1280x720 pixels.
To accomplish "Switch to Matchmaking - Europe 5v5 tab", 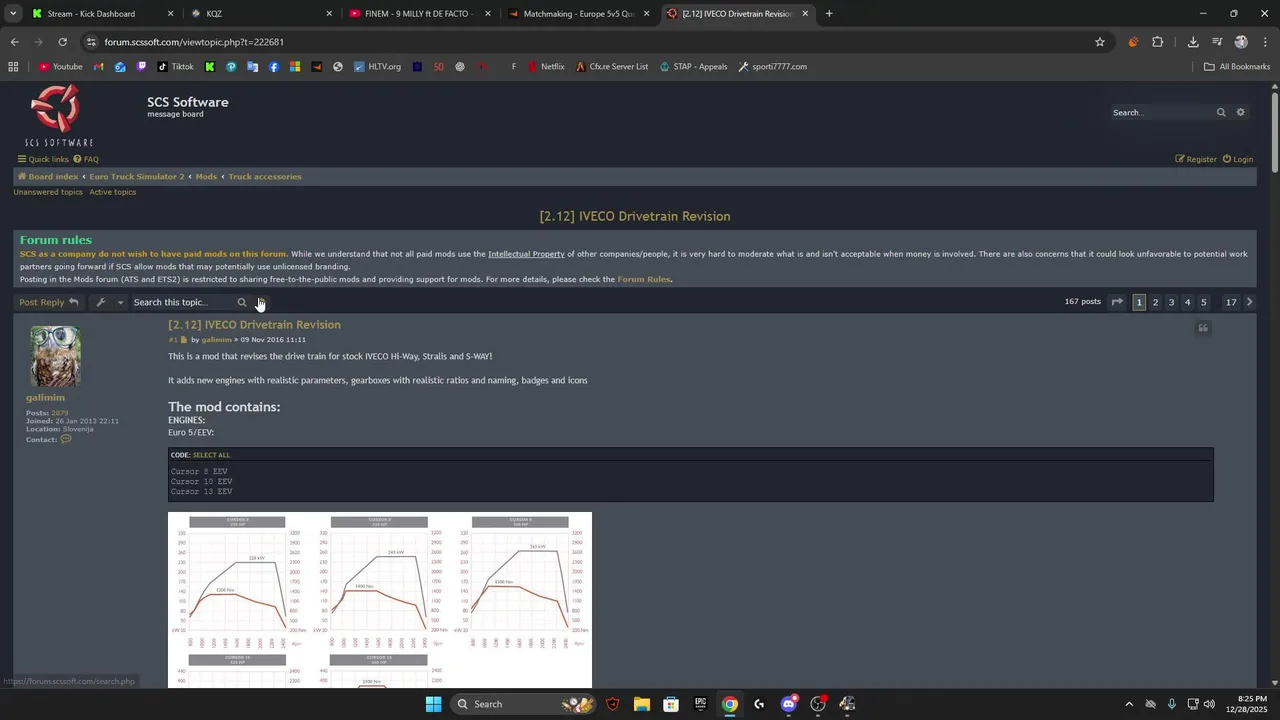I will click(x=579, y=14).
